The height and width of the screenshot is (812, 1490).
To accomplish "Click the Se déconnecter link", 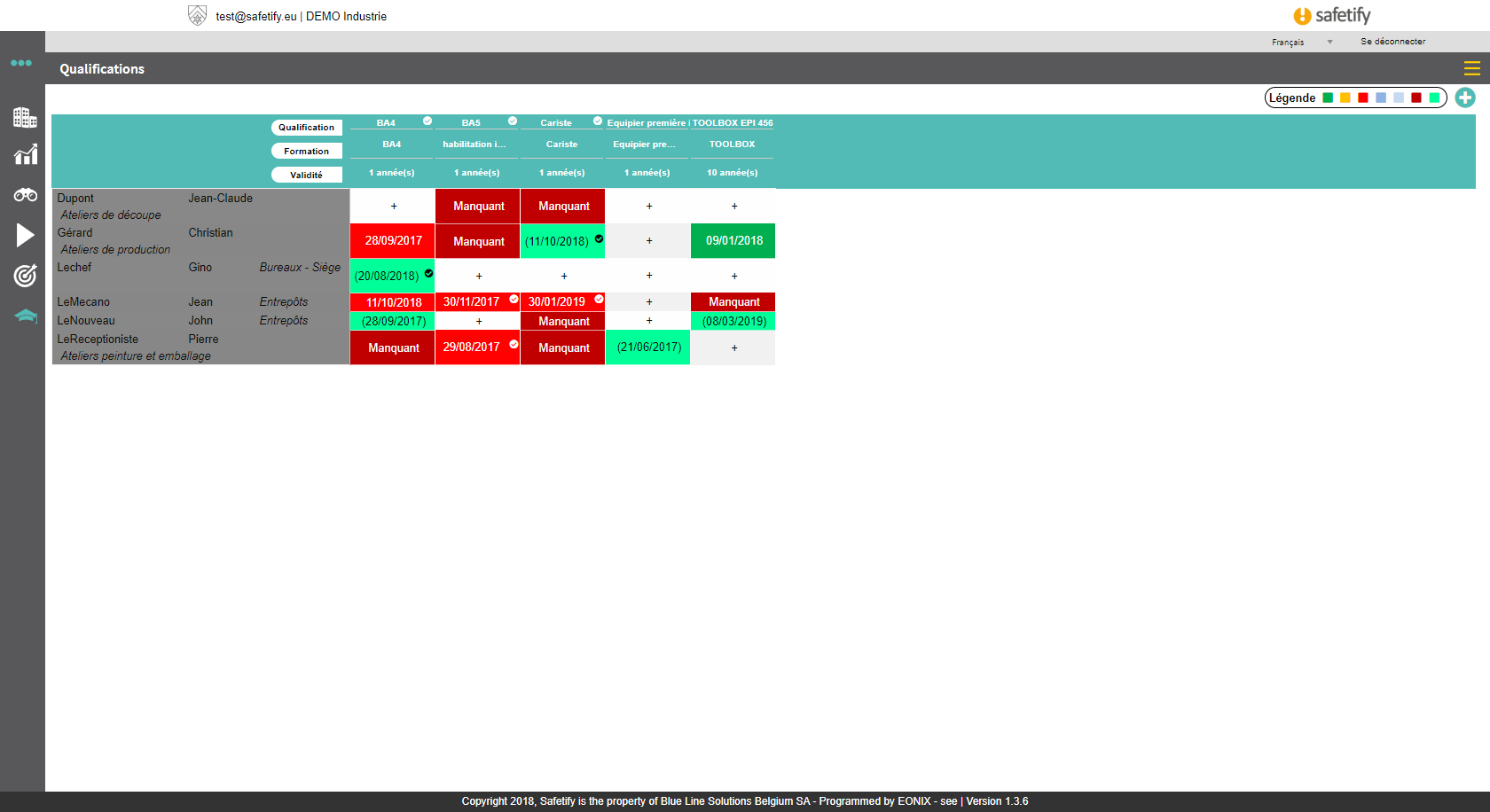I will coord(1392,42).
